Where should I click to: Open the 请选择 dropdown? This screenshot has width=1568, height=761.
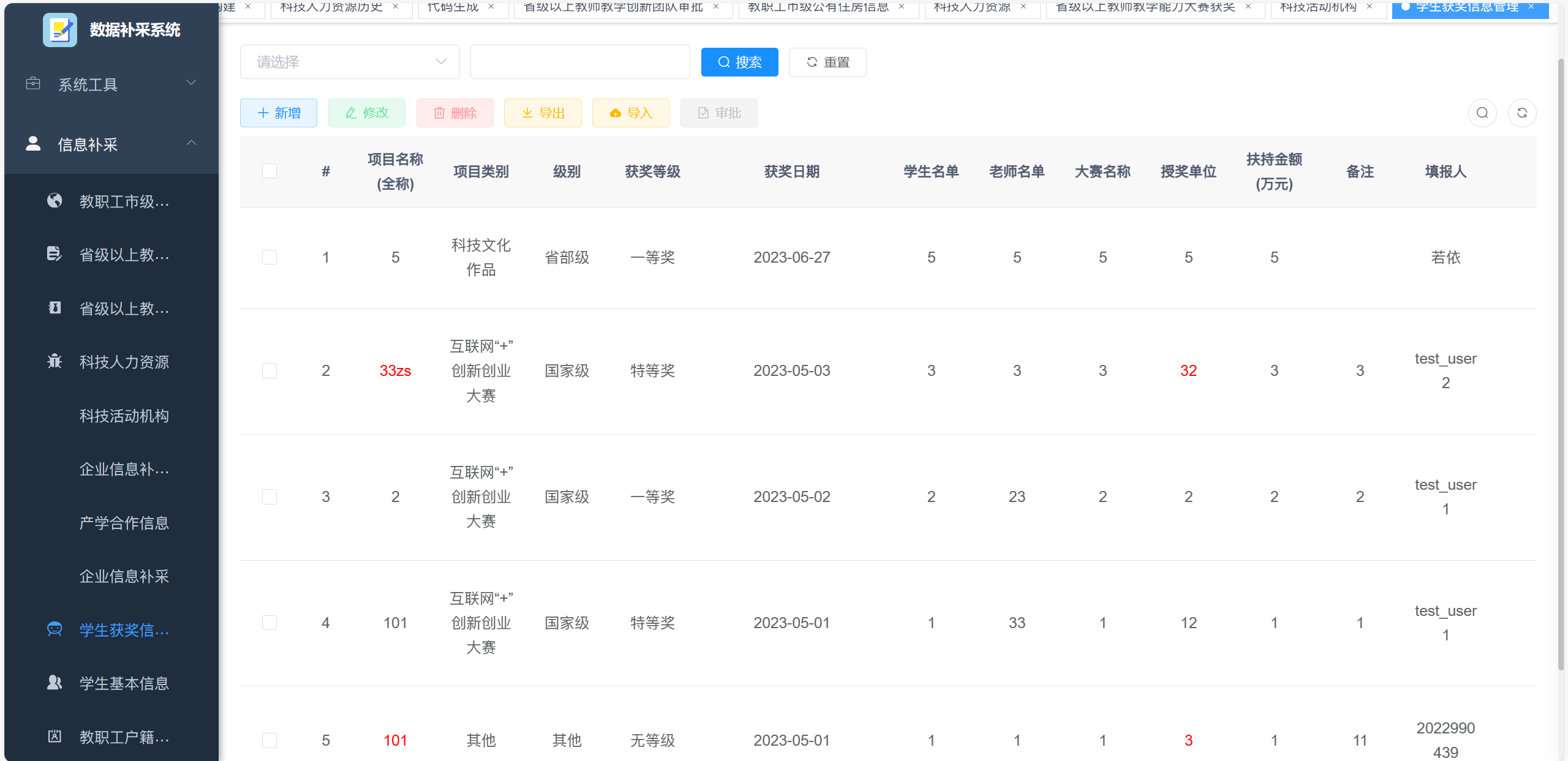point(350,62)
